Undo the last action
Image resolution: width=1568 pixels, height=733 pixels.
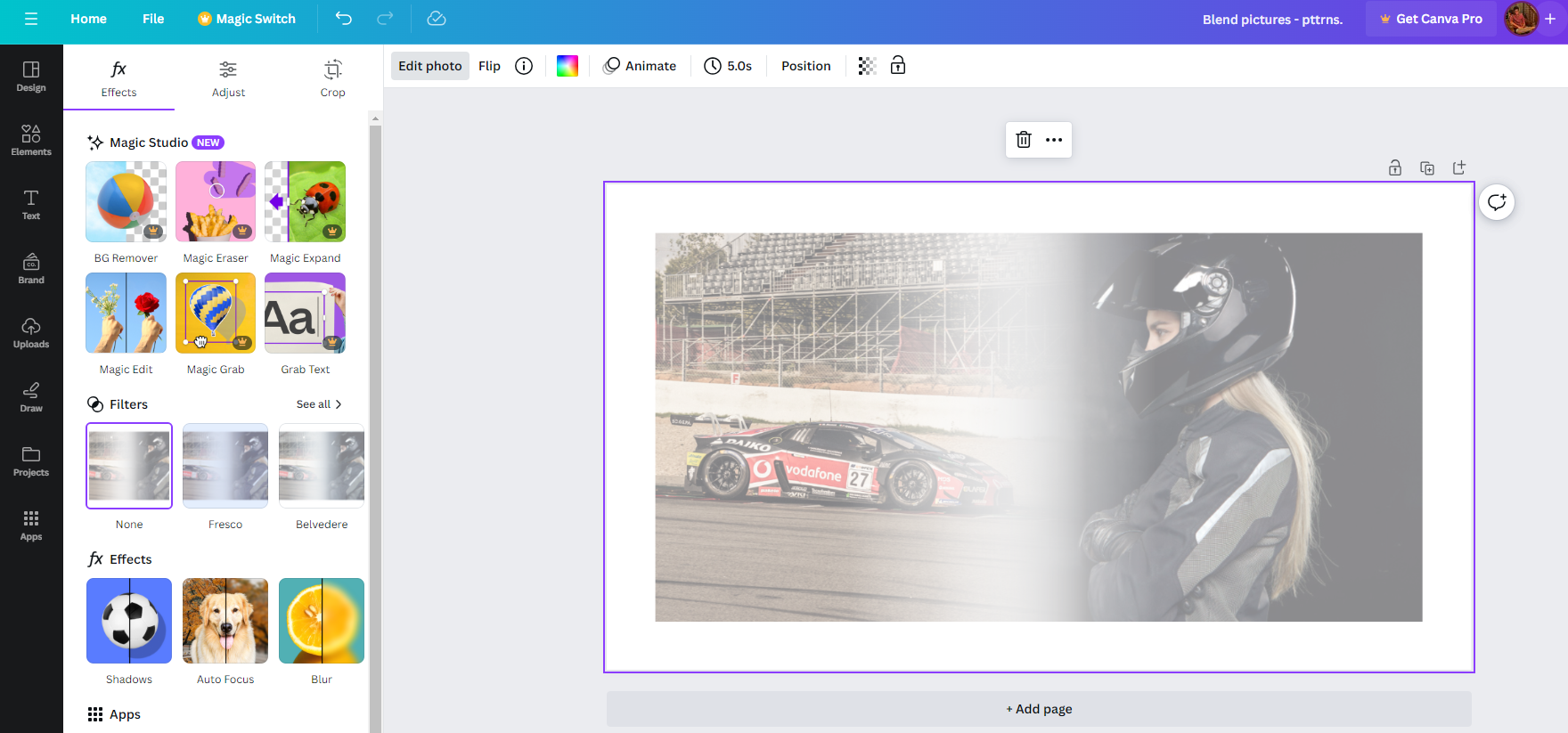[344, 19]
